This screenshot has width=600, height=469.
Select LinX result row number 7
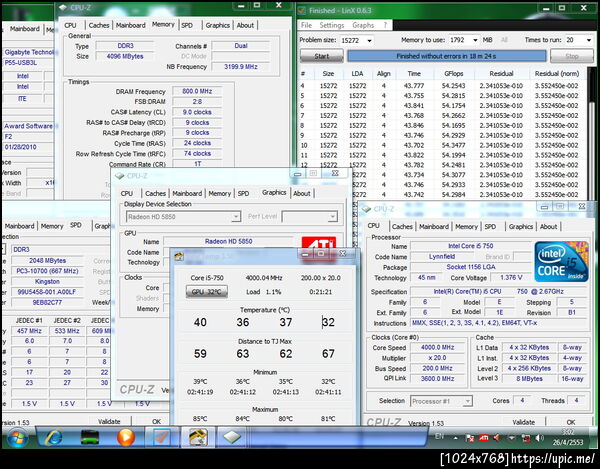point(442,116)
